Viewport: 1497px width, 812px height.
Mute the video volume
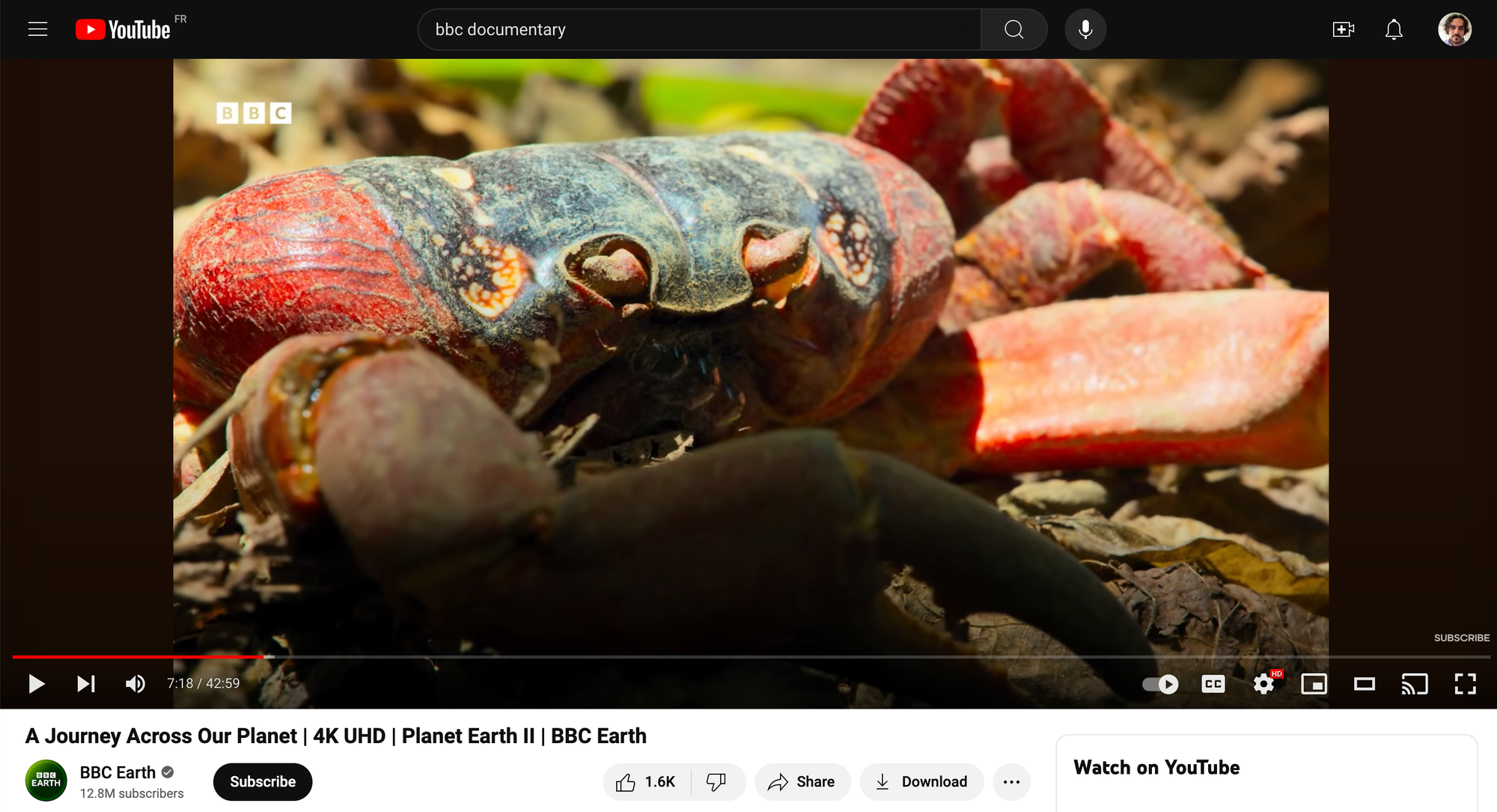click(135, 683)
